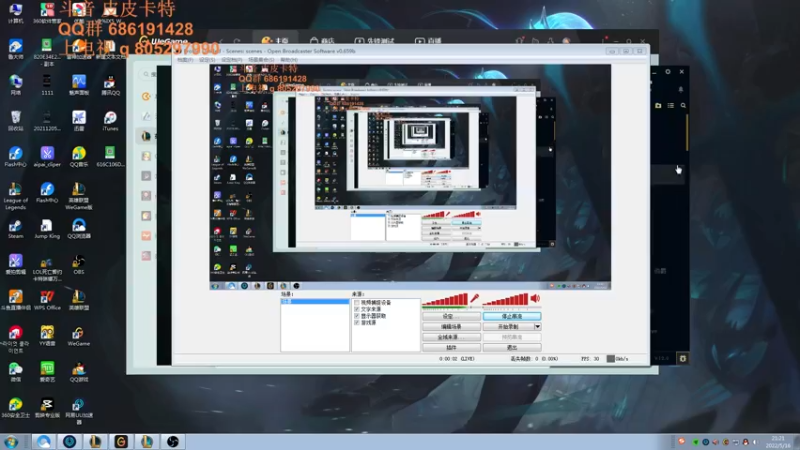Adjust the desktop audio volume bar in OBS
The height and width of the screenshot is (450, 800).
(506, 299)
